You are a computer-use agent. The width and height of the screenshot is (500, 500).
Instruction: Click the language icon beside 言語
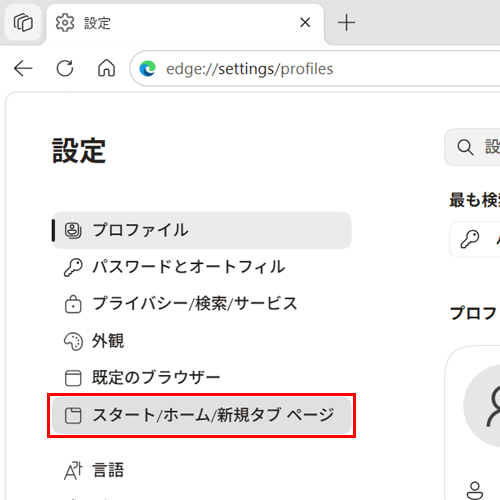(x=73, y=471)
